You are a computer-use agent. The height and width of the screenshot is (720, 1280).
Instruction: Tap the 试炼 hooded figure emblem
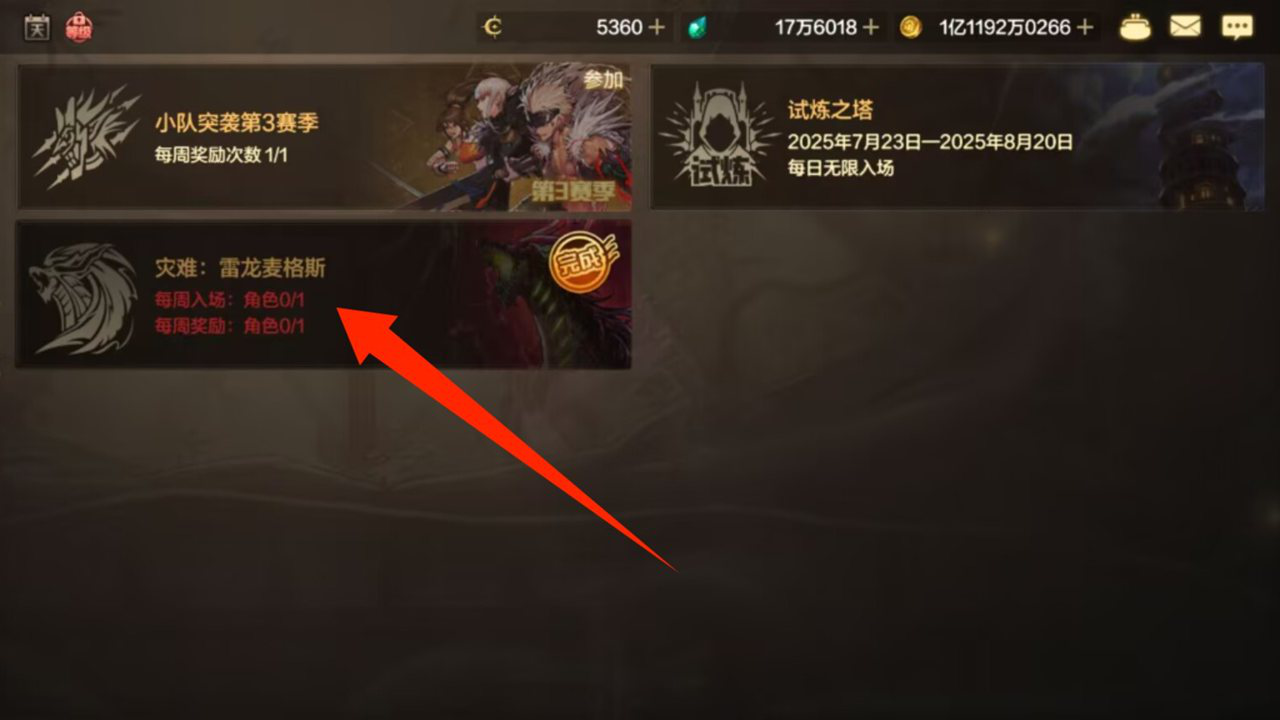(719, 136)
